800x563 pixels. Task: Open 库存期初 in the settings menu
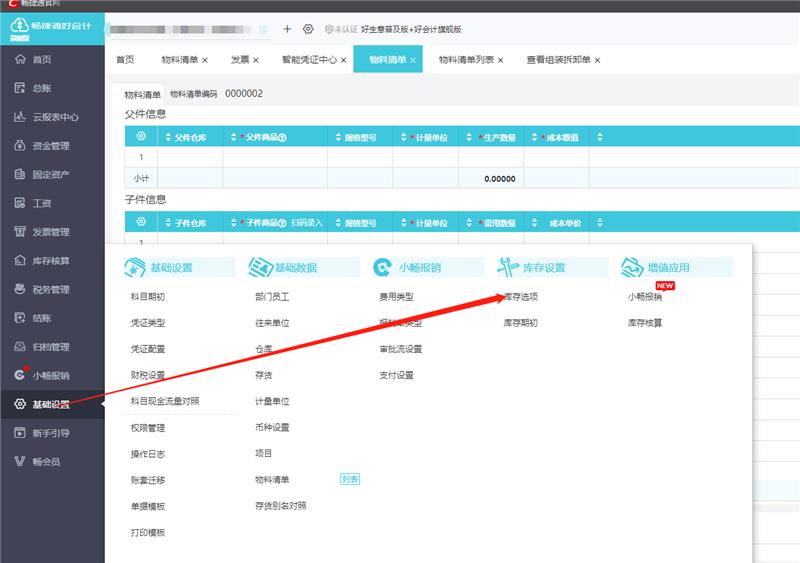pyautogui.click(x=520, y=323)
